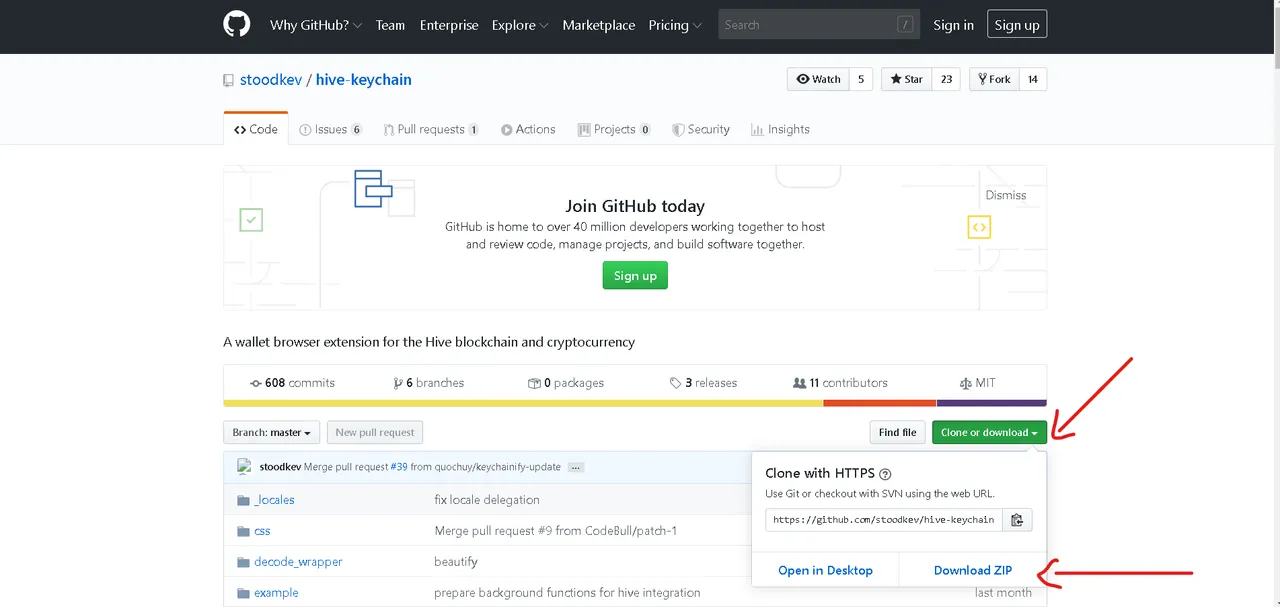
Task: Open the css folder
Action: (x=262, y=531)
